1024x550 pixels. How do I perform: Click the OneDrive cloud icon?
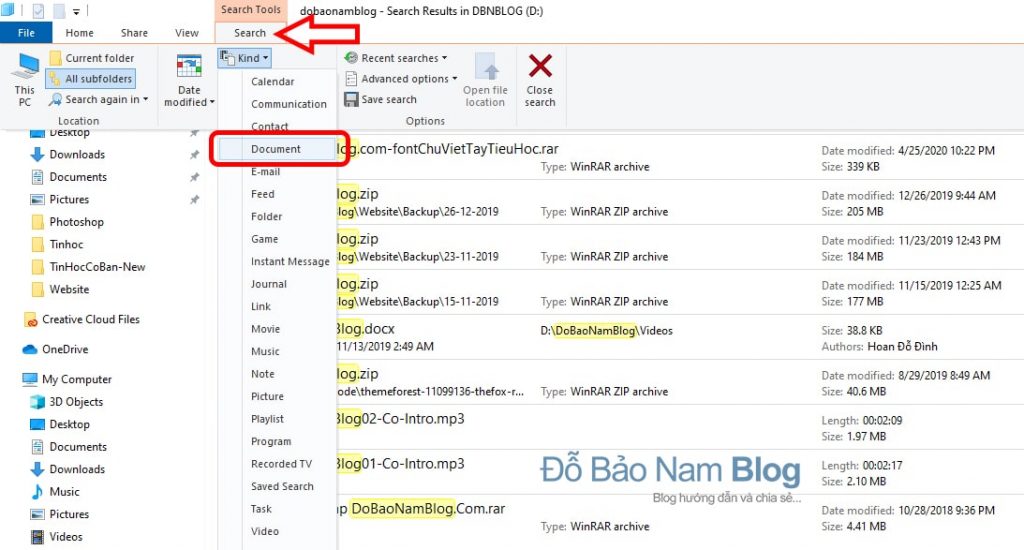[x=30, y=349]
